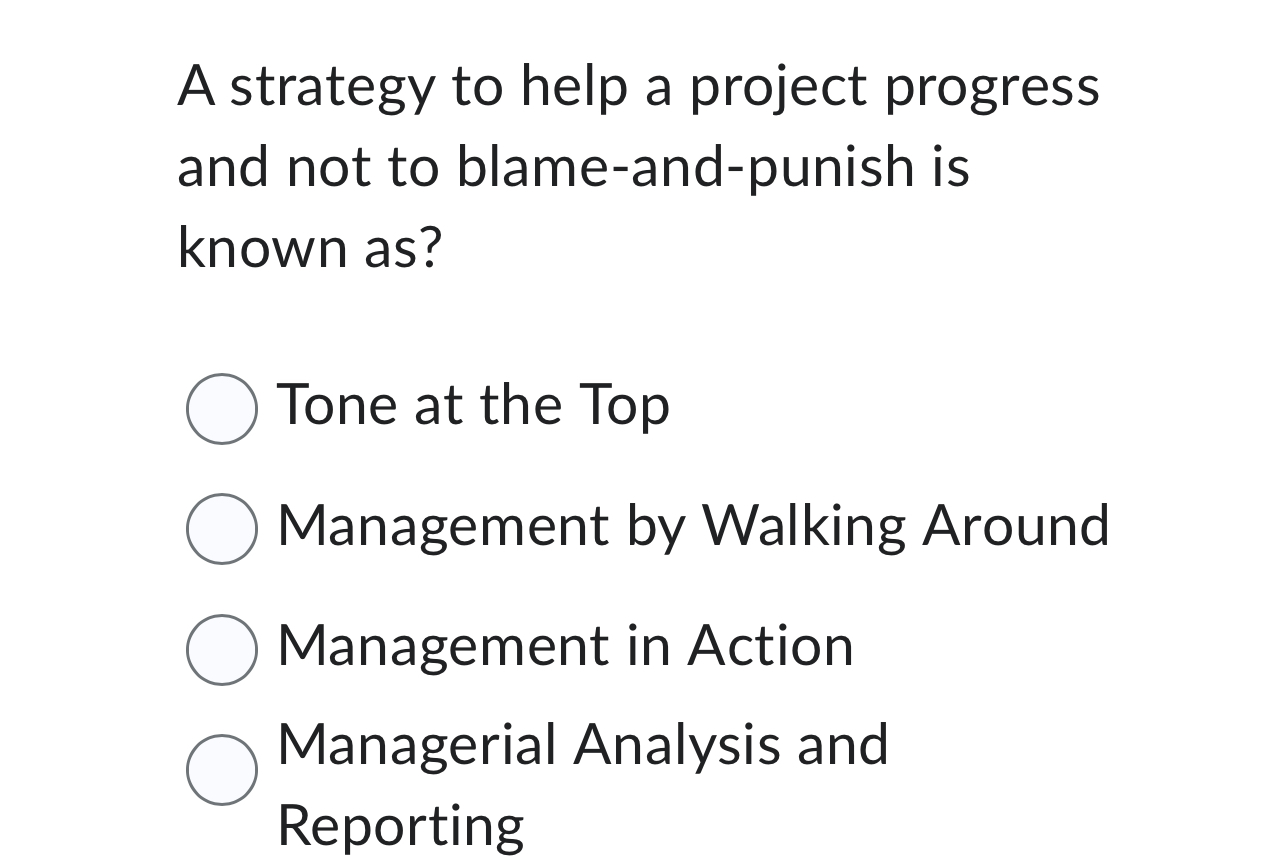Click the Management in Action label

pyautogui.click(x=564, y=647)
